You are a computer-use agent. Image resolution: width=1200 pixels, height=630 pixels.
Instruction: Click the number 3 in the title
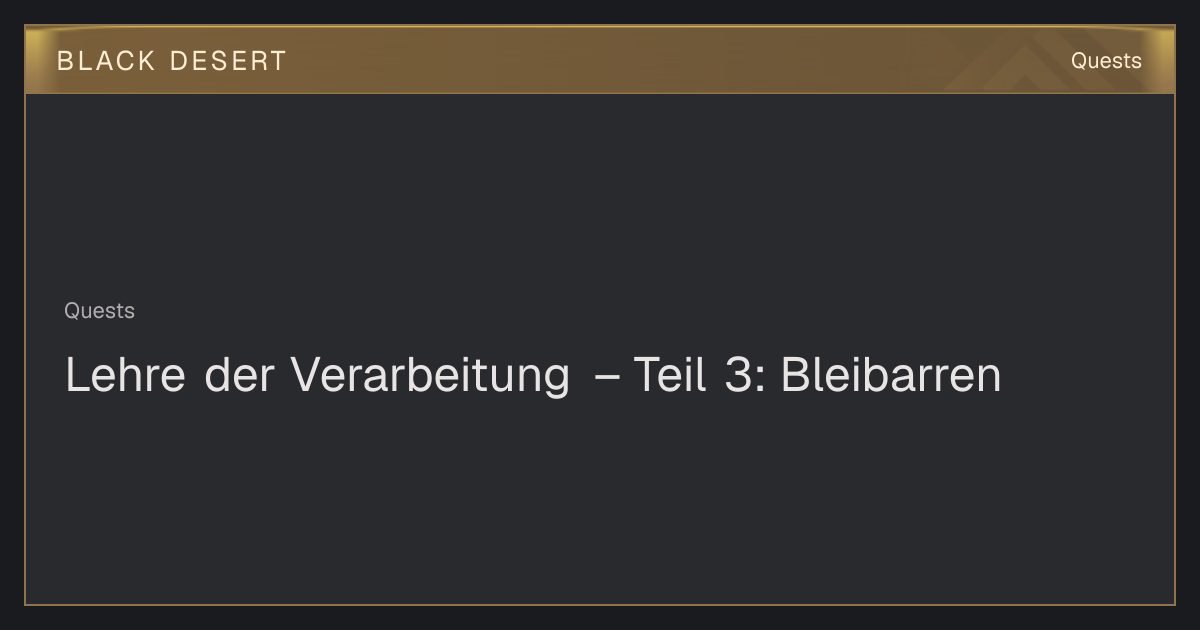[736, 375]
